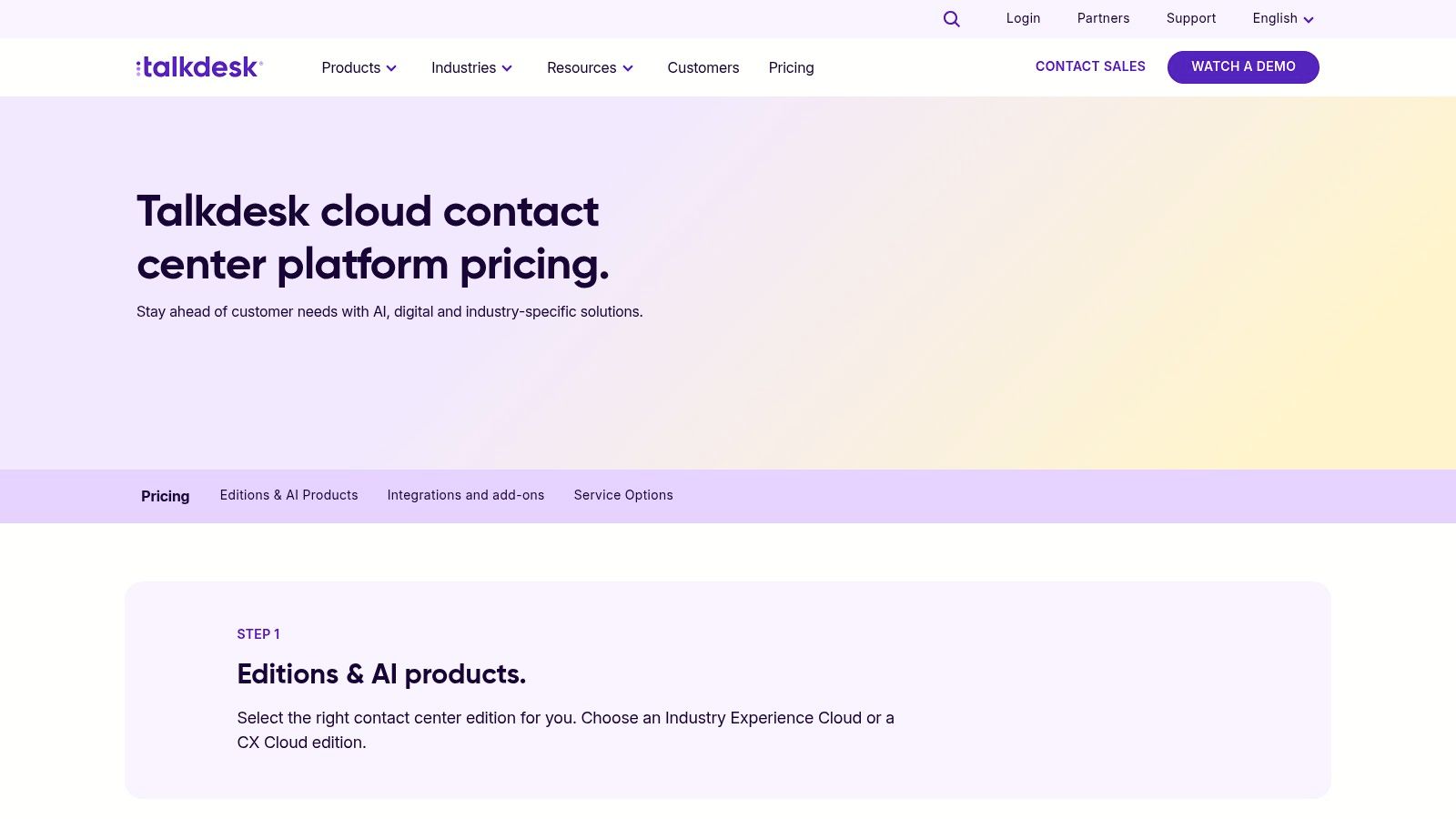Viewport: 1456px width, 819px height.
Task: Select the Integrations and add-ons tab
Action: point(466,495)
